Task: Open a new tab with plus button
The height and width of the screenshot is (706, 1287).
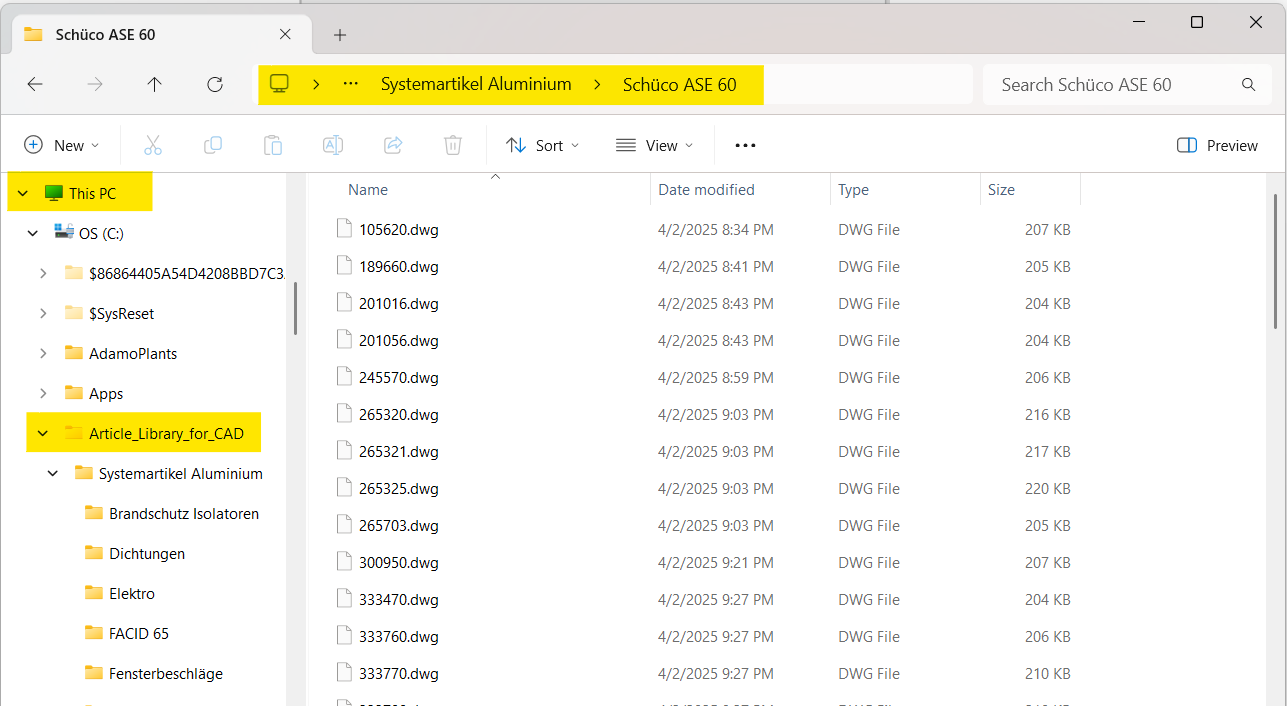Action: coord(340,35)
